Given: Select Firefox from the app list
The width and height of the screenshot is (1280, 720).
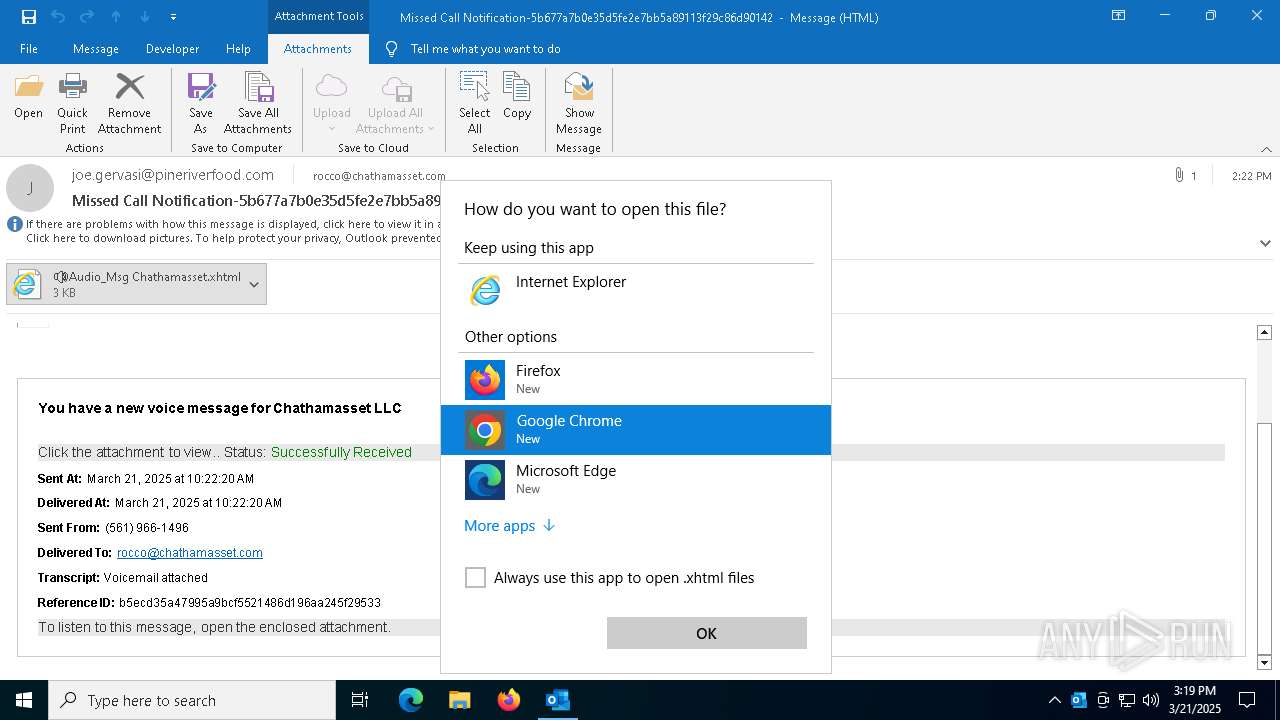Looking at the screenshot, I should [636, 380].
